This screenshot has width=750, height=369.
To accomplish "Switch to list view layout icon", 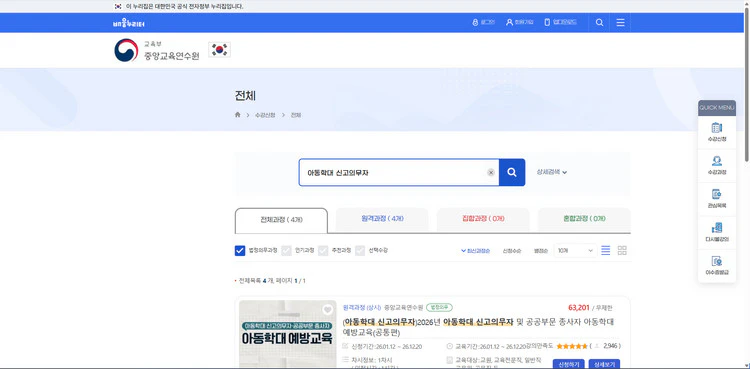I will coord(606,250).
